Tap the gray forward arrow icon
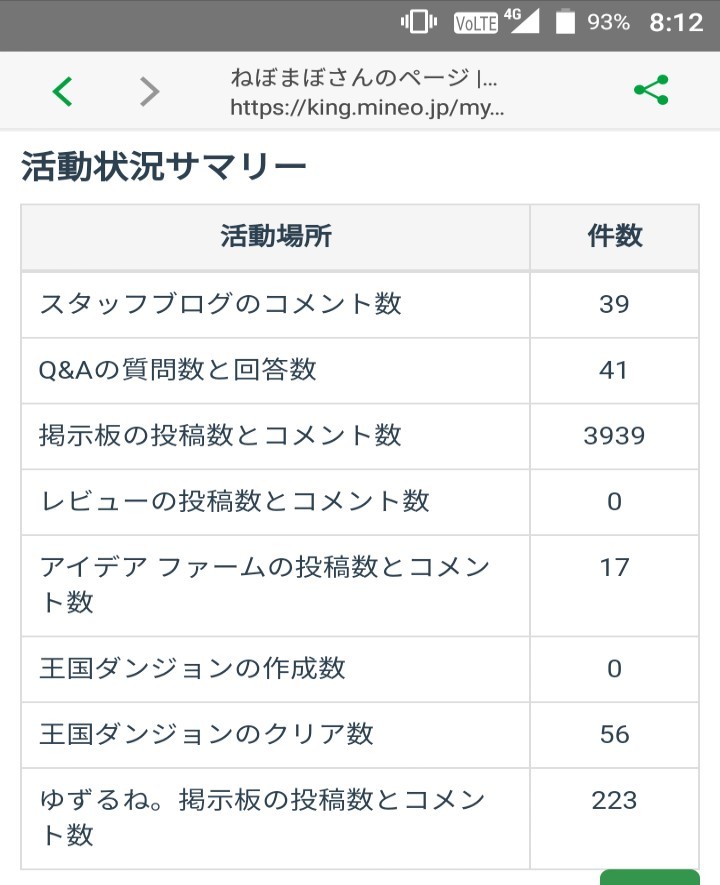 [149, 92]
